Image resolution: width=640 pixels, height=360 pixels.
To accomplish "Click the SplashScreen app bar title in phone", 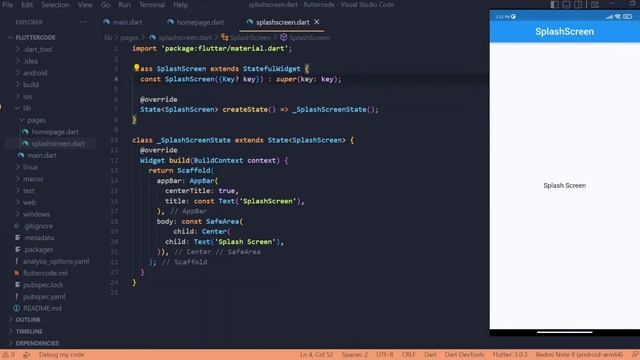I will tap(564, 32).
